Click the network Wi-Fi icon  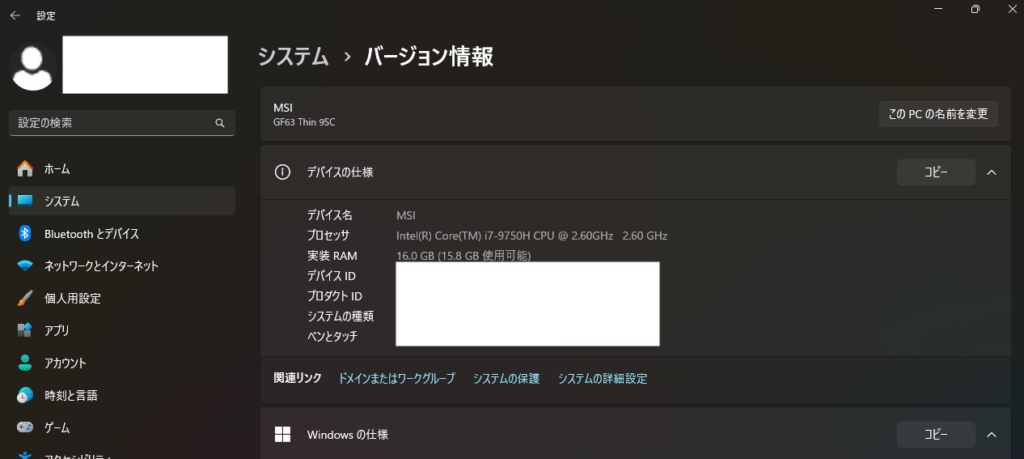click(x=25, y=266)
